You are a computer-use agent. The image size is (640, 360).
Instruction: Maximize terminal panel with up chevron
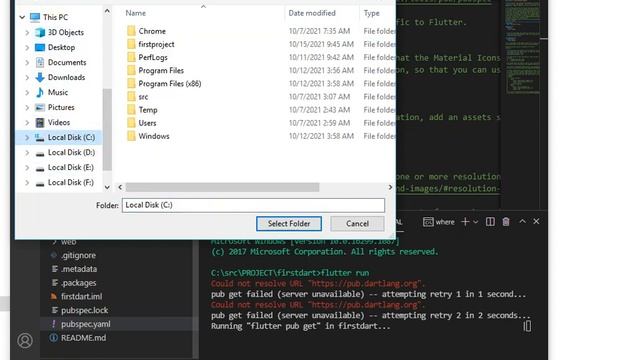[x=522, y=221]
